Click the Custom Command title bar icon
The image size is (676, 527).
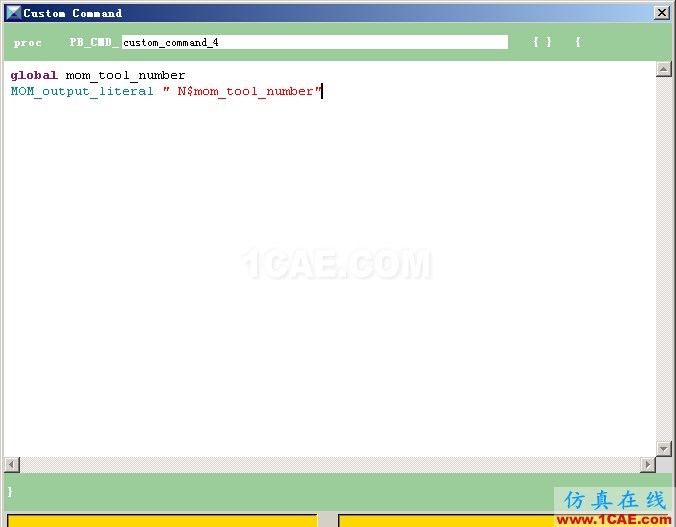click(x=13, y=13)
